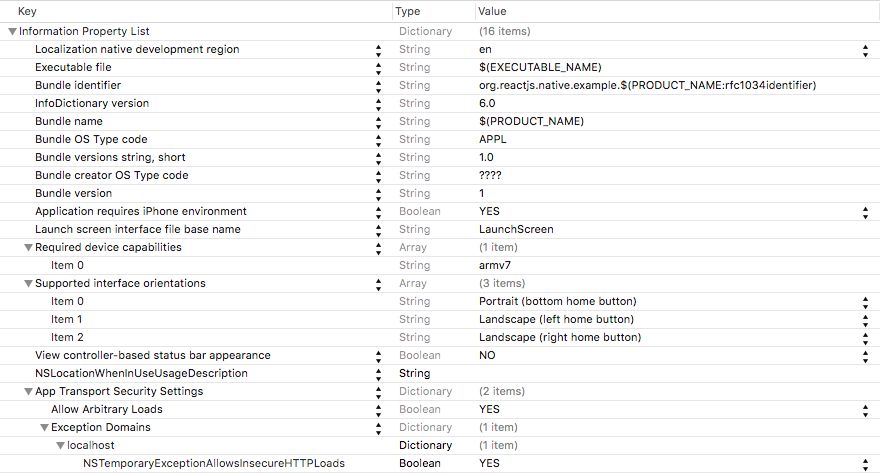
Task: Open key stepper for NSLocationWhenInUseUsageDescription row
Action: pyautogui.click(x=378, y=374)
